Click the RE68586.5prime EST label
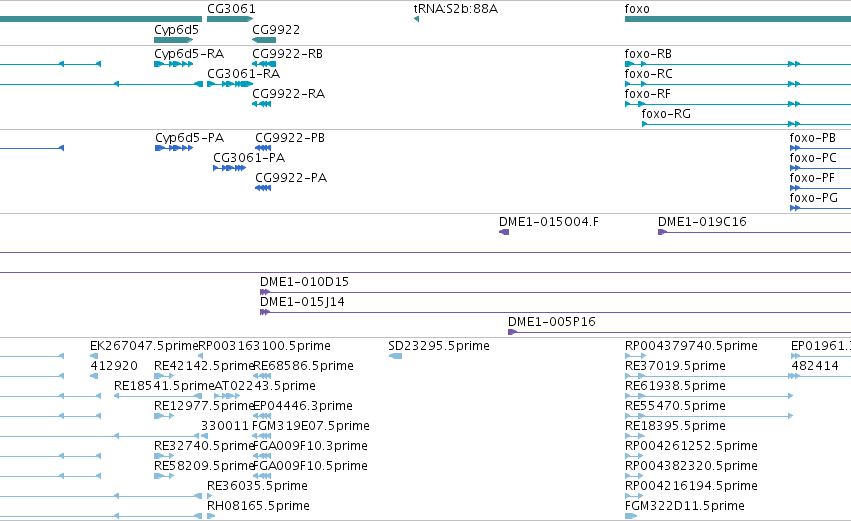 [303, 366]
